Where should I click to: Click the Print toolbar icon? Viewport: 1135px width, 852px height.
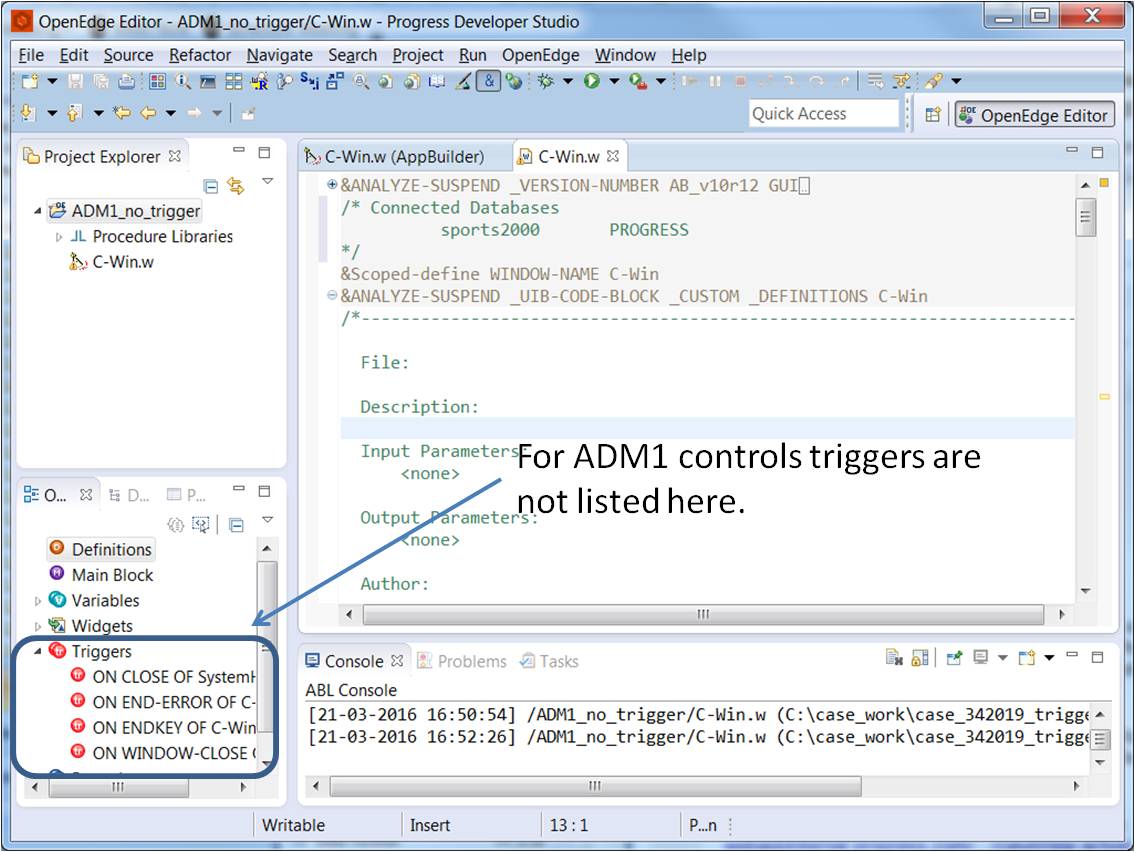pyautogui.click(x=126, y=81)
